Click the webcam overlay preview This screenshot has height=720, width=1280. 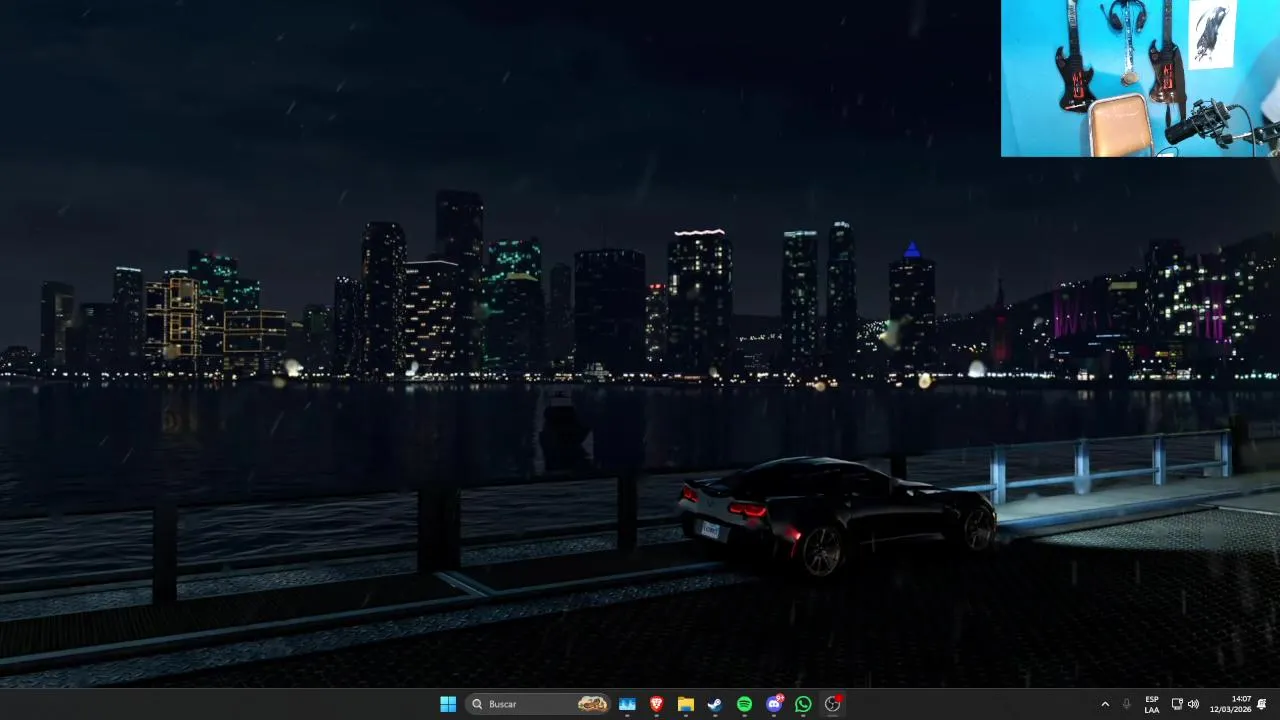pyautogui.click(x=1140, y=78)
